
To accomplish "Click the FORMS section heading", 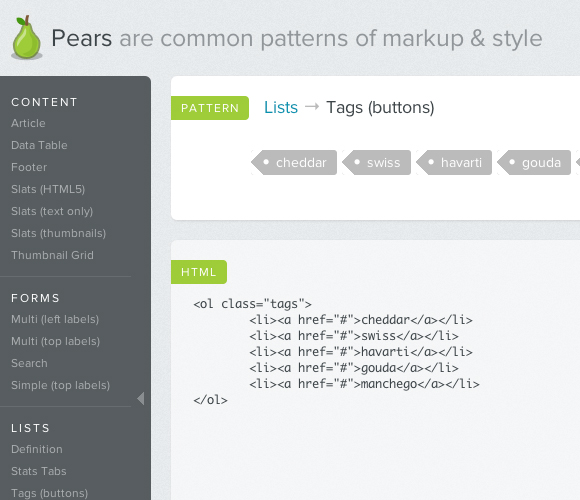I will (x=36, y=298).
